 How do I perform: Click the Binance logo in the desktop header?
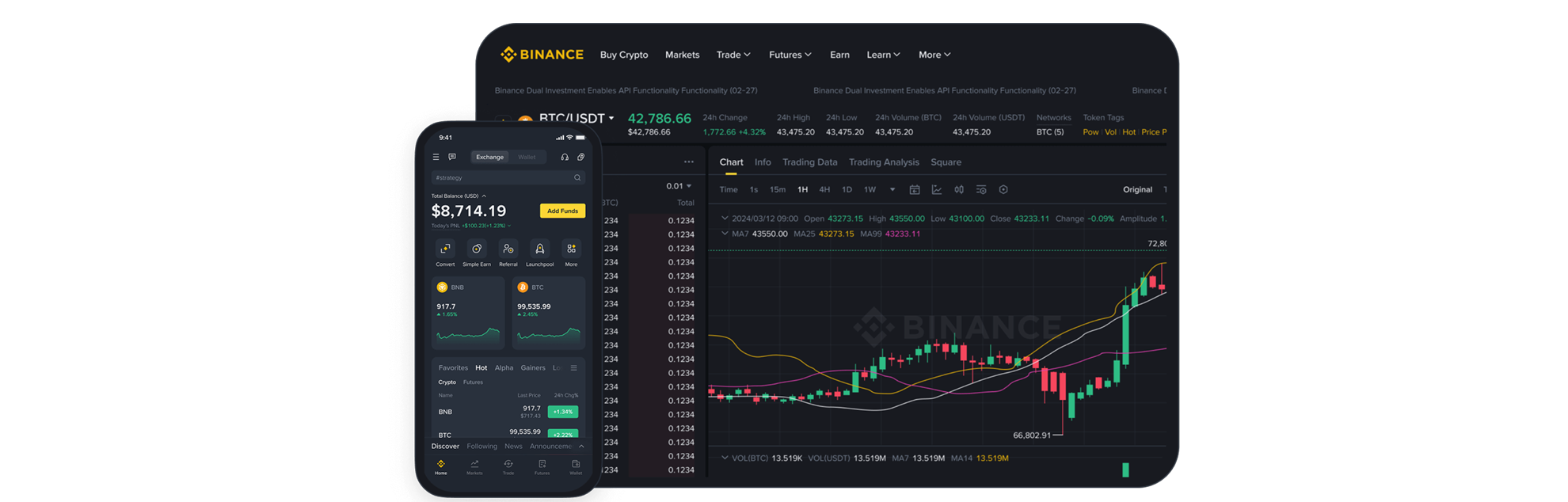(x=542, y=55)
